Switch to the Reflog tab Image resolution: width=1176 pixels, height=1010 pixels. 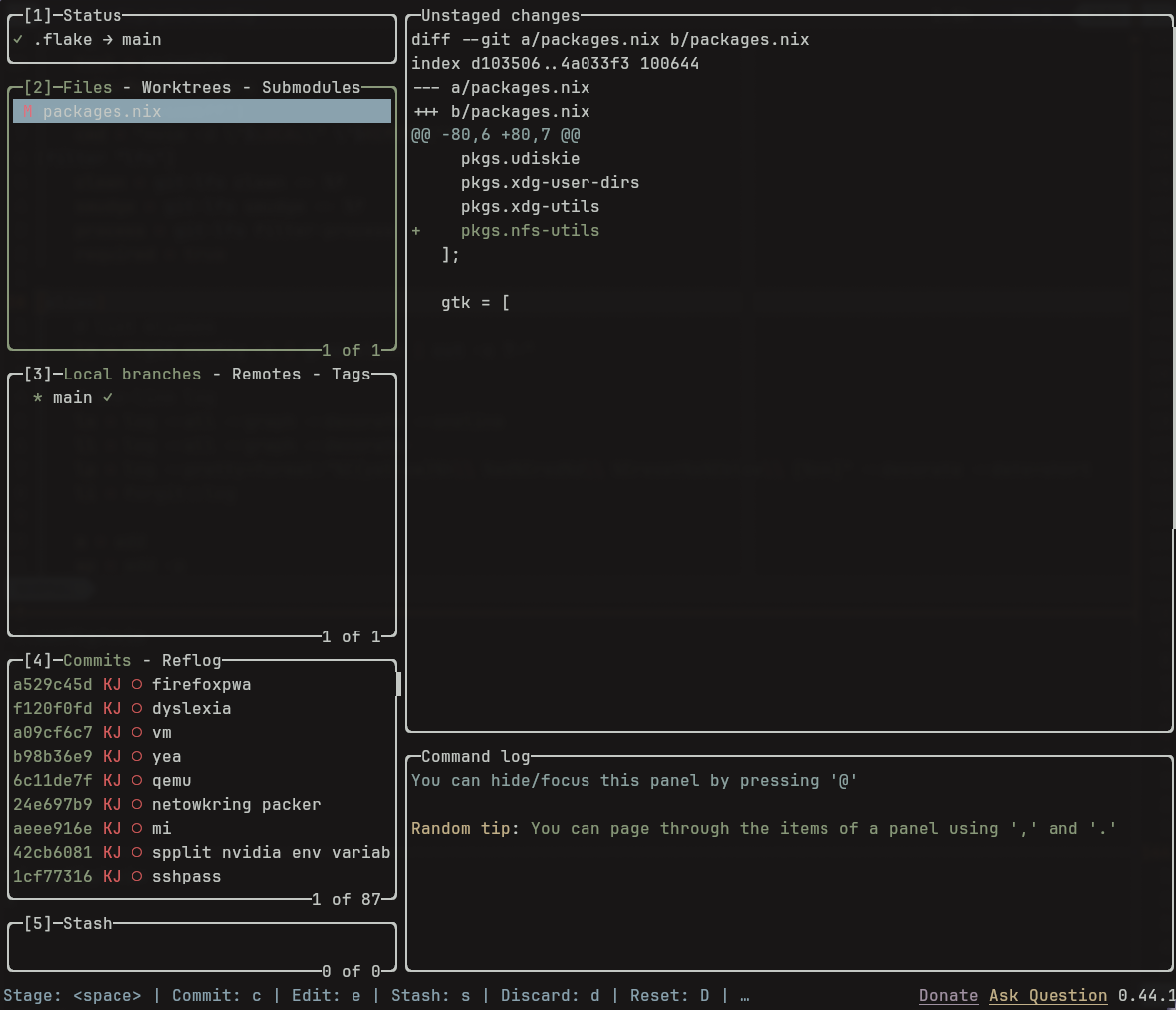191,660
